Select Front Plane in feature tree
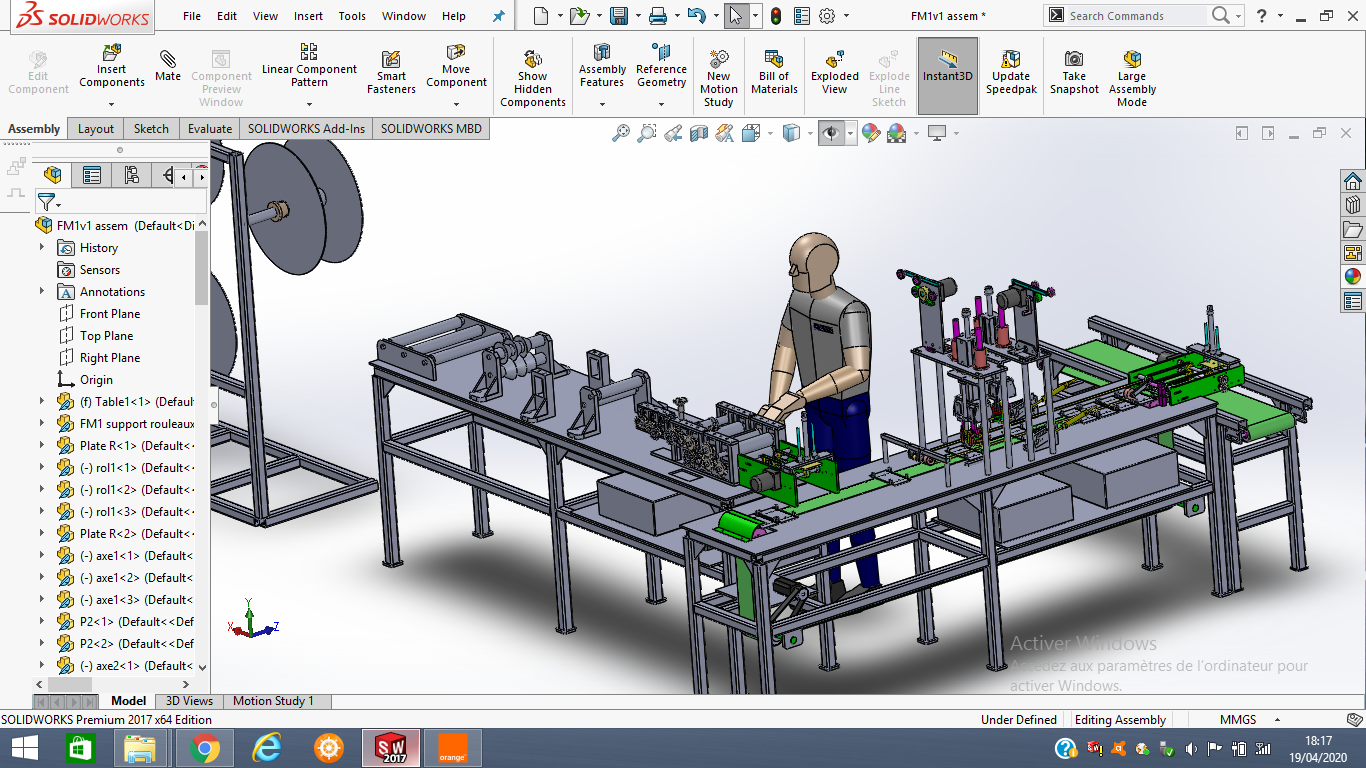 (110, 314)
